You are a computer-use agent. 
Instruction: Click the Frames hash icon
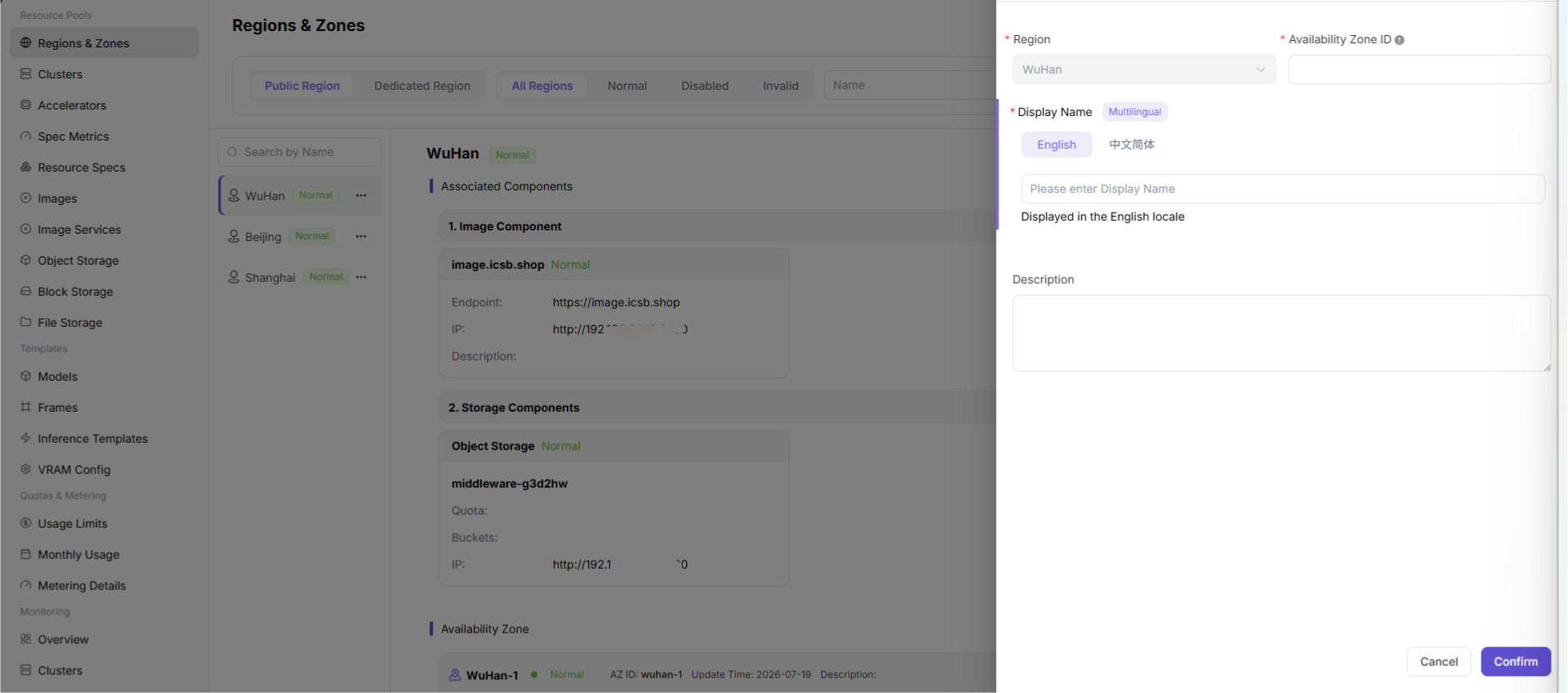pos(26,407)
